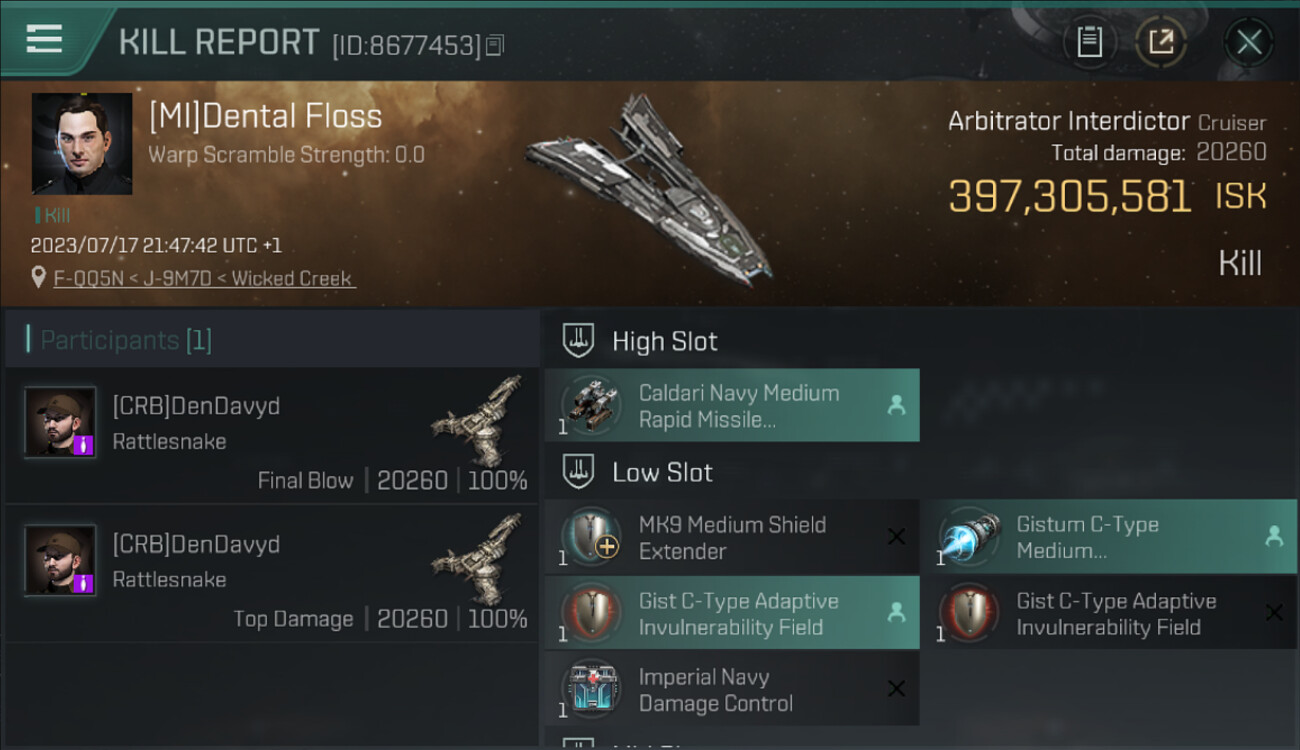Click the MK9 Medium Shield Extender icon
This screenshot has height=750, width=1300.
[x=590, y=537]
